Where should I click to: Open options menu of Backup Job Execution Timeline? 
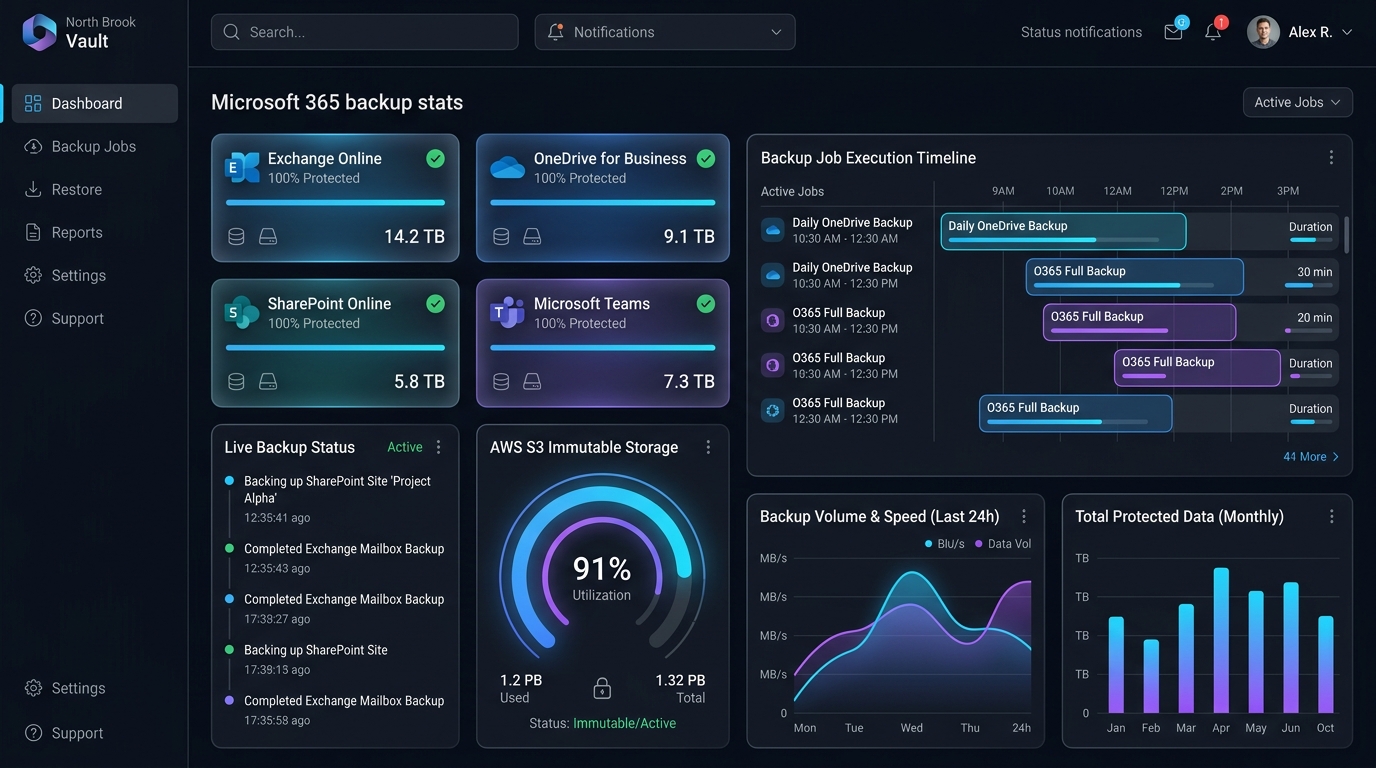point(1331,158)
